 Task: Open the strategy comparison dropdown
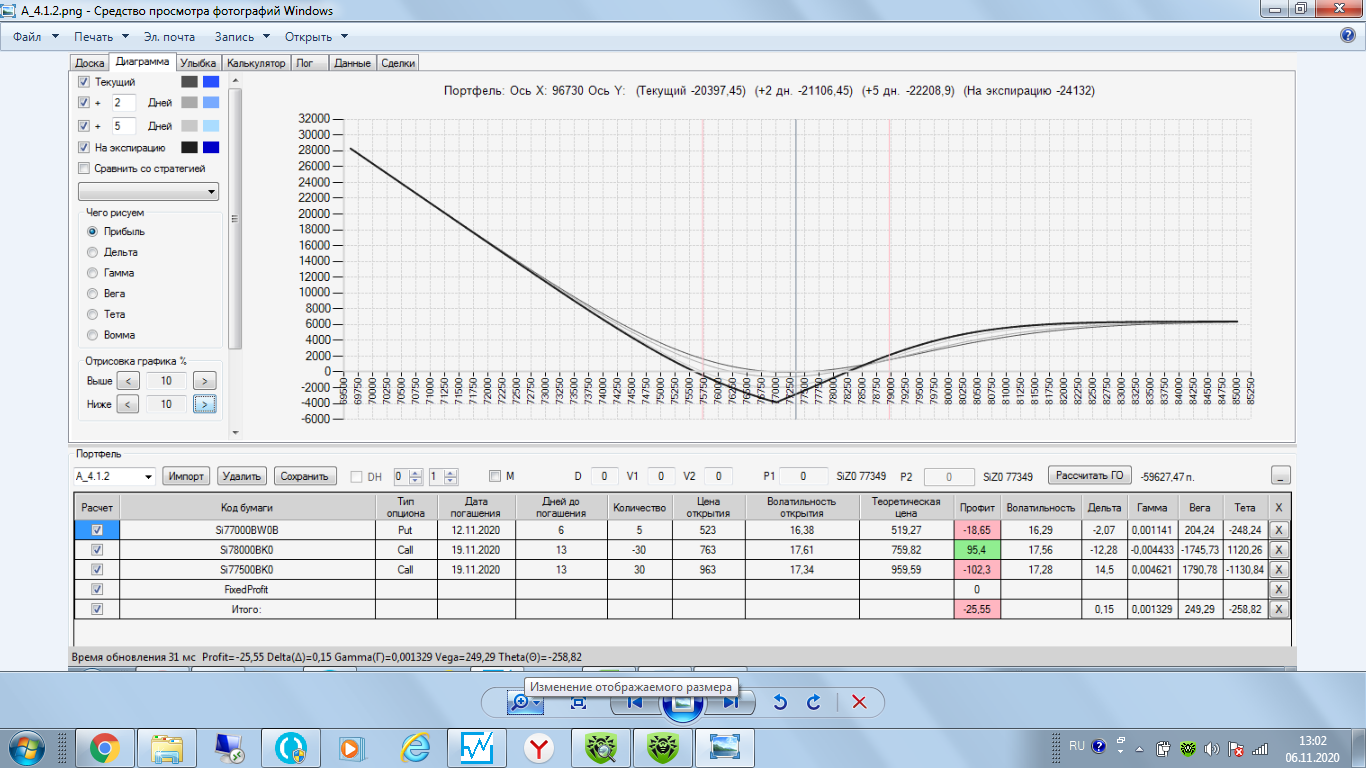pyautogui.click(x=148, y=191)
